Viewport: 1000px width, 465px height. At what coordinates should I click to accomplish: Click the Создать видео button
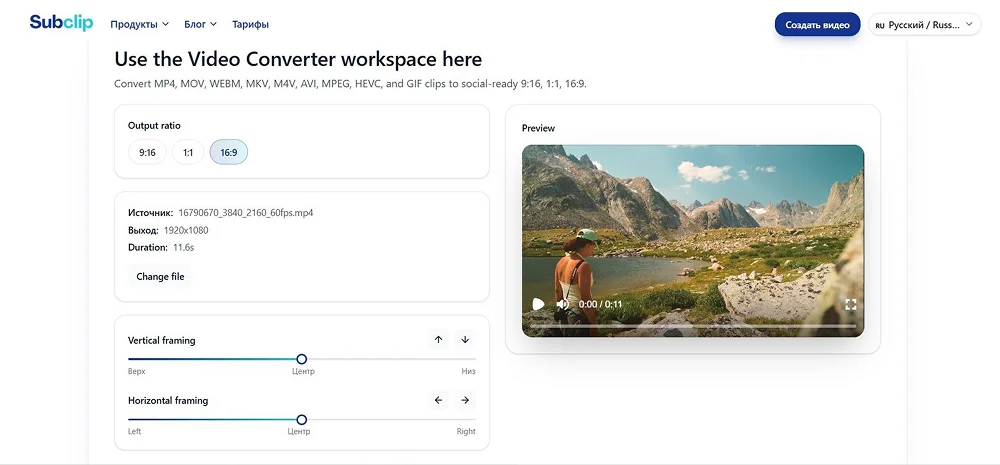pyautogui.click(x=818, y=24)
